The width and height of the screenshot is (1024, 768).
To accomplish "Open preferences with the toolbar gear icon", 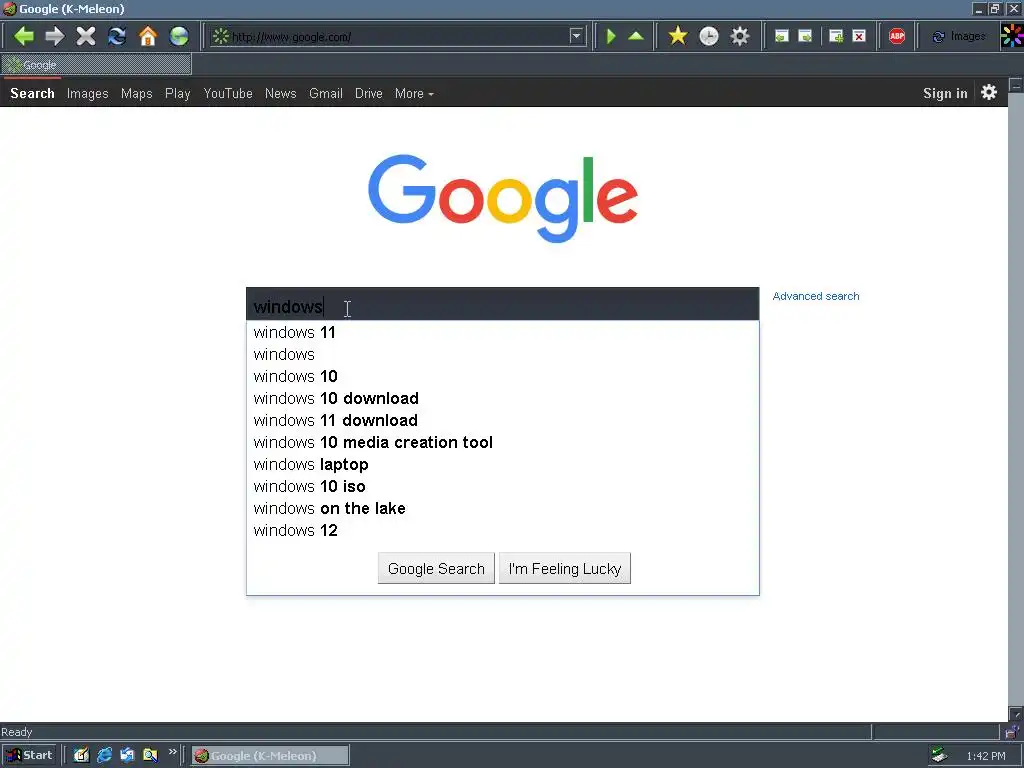I will (x=740, y=36).
